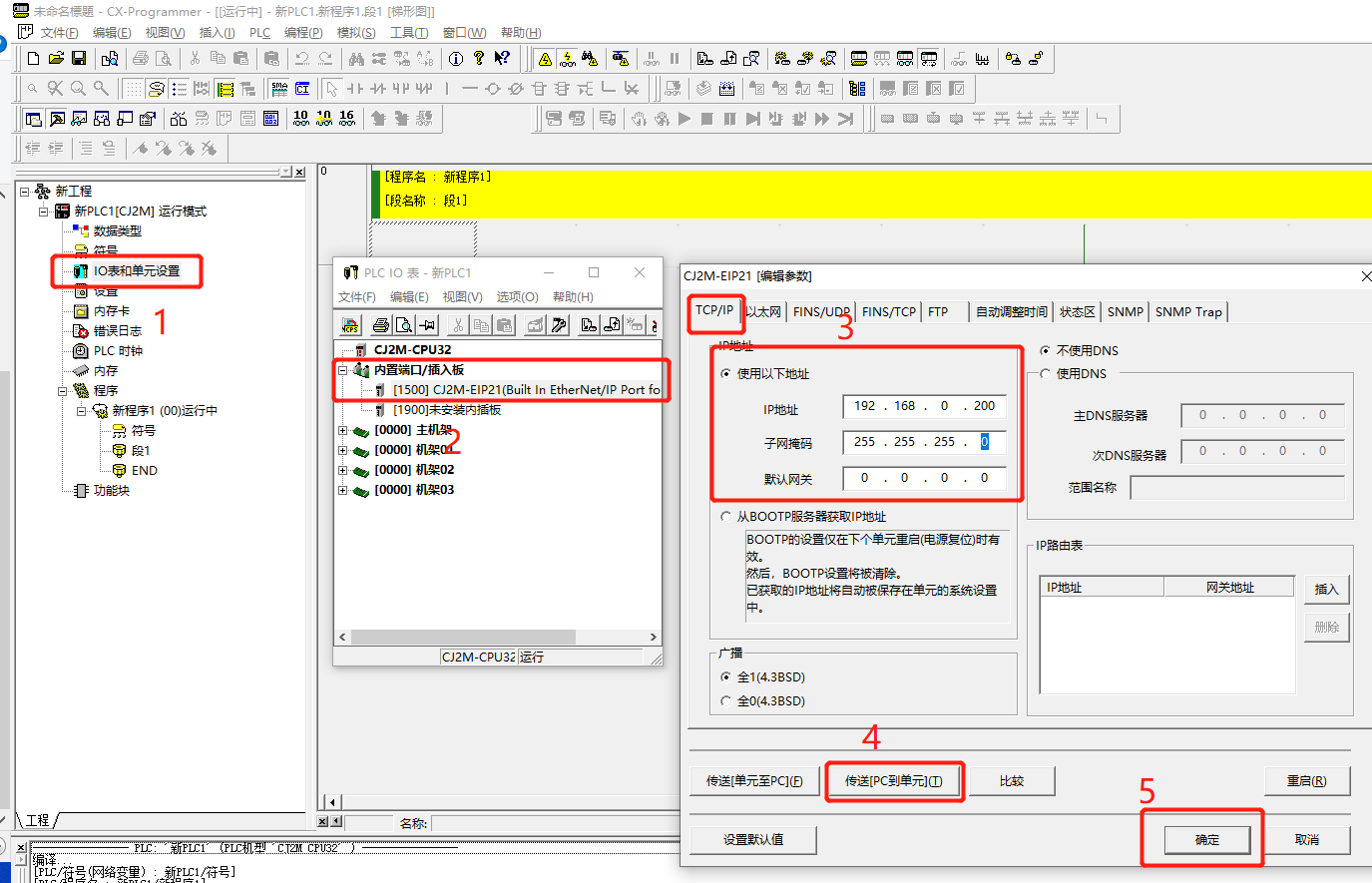Click the Run mode icon in the main toolbar
This screenshot has width=1372, height=883.
928,59
